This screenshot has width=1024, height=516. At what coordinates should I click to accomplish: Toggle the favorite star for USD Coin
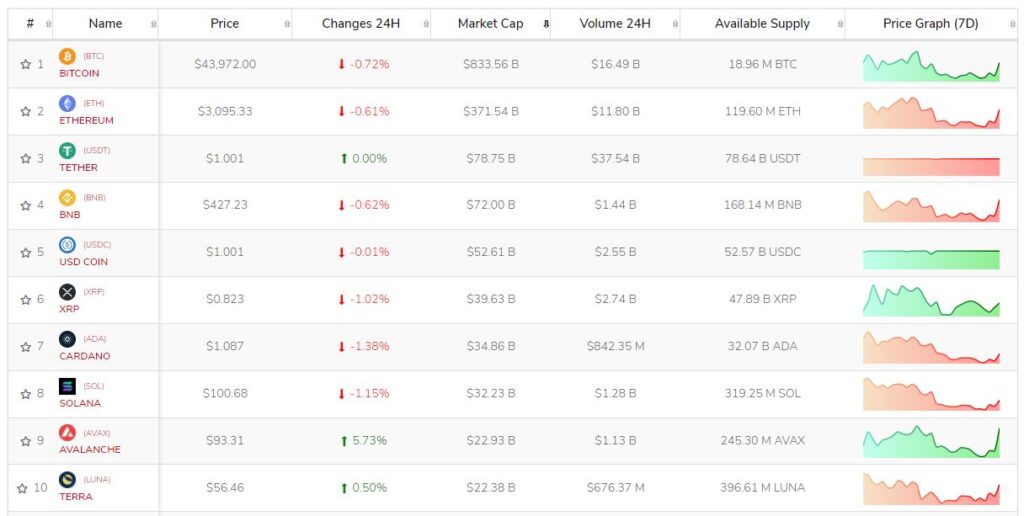(x=25, y=252)
